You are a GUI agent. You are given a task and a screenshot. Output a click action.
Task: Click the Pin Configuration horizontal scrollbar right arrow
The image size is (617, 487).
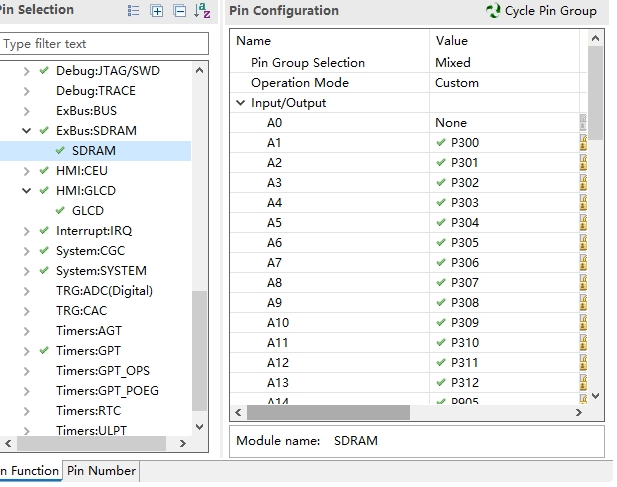(578, 412)
